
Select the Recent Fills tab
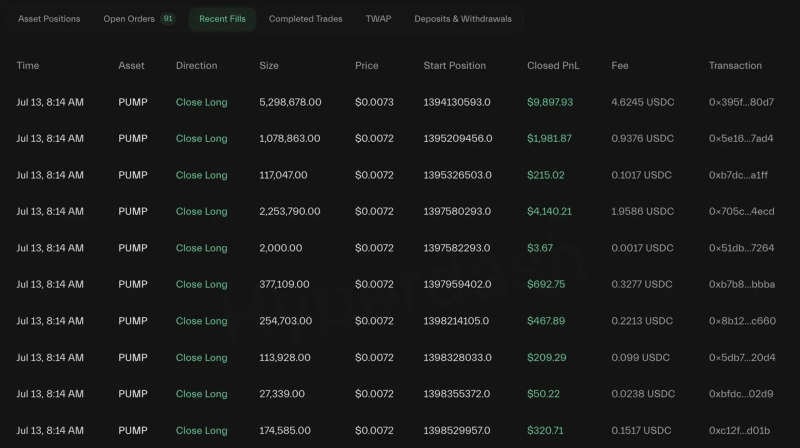coord(222,19)
